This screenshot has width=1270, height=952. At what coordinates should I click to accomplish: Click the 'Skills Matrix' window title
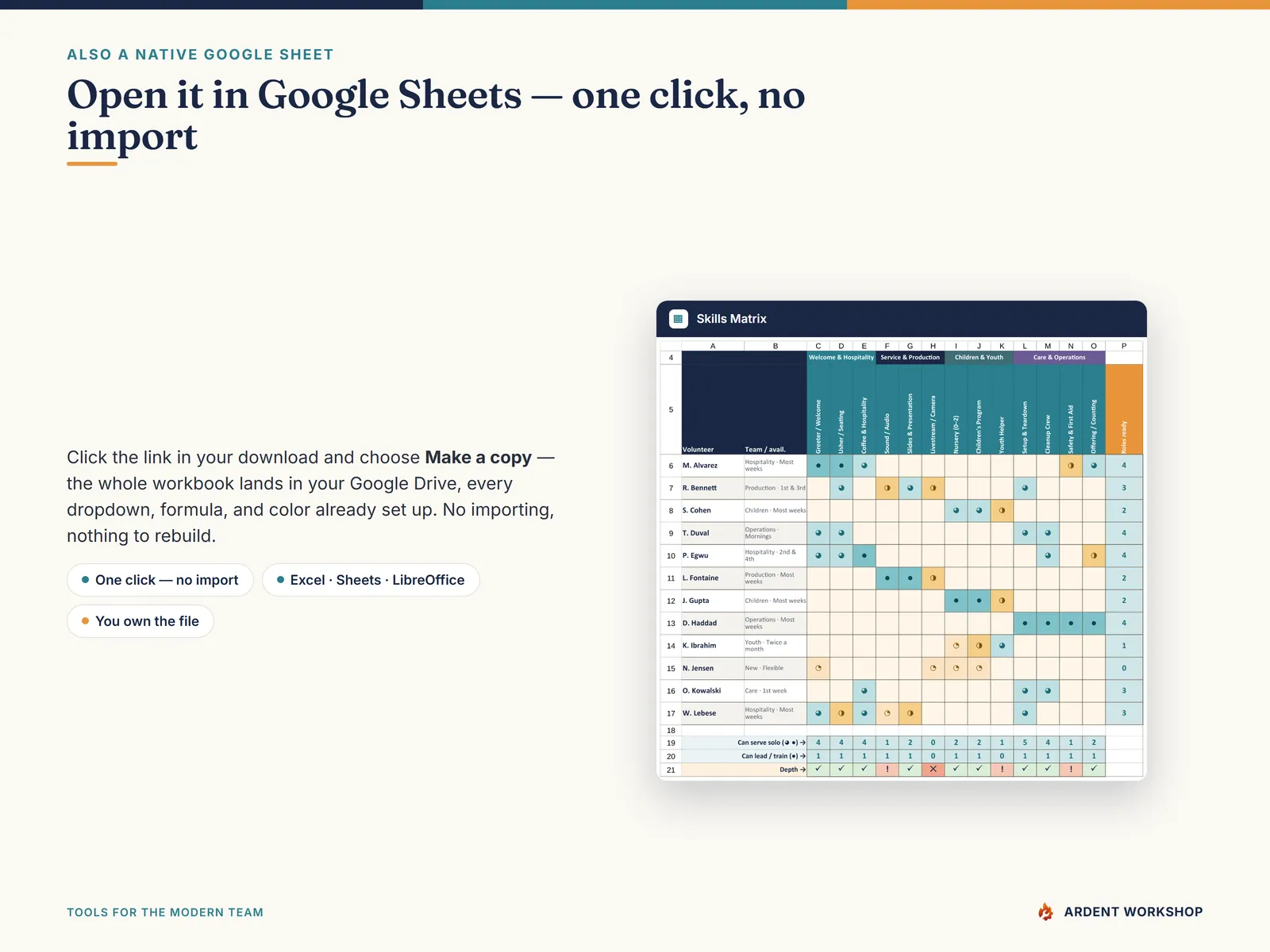[x=732, y=319]
